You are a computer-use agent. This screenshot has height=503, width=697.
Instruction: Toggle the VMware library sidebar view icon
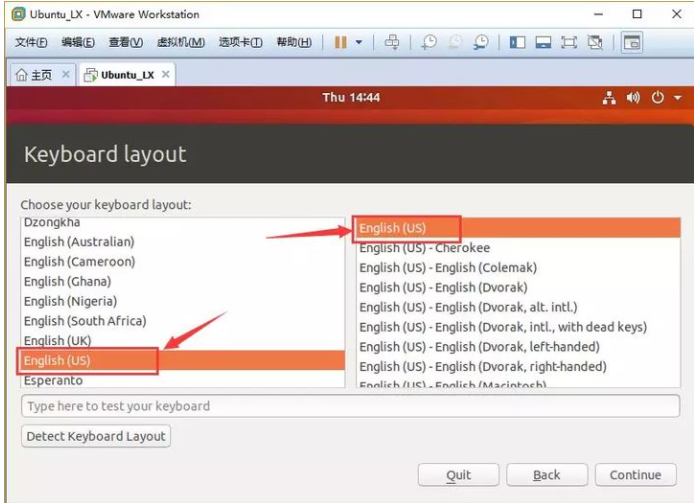click(x=517, y=42)
